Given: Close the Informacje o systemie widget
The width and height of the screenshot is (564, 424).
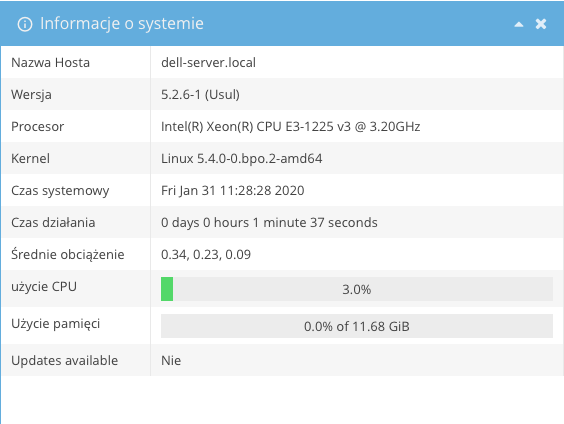Looking at the screenshot, I should [541, 24].
